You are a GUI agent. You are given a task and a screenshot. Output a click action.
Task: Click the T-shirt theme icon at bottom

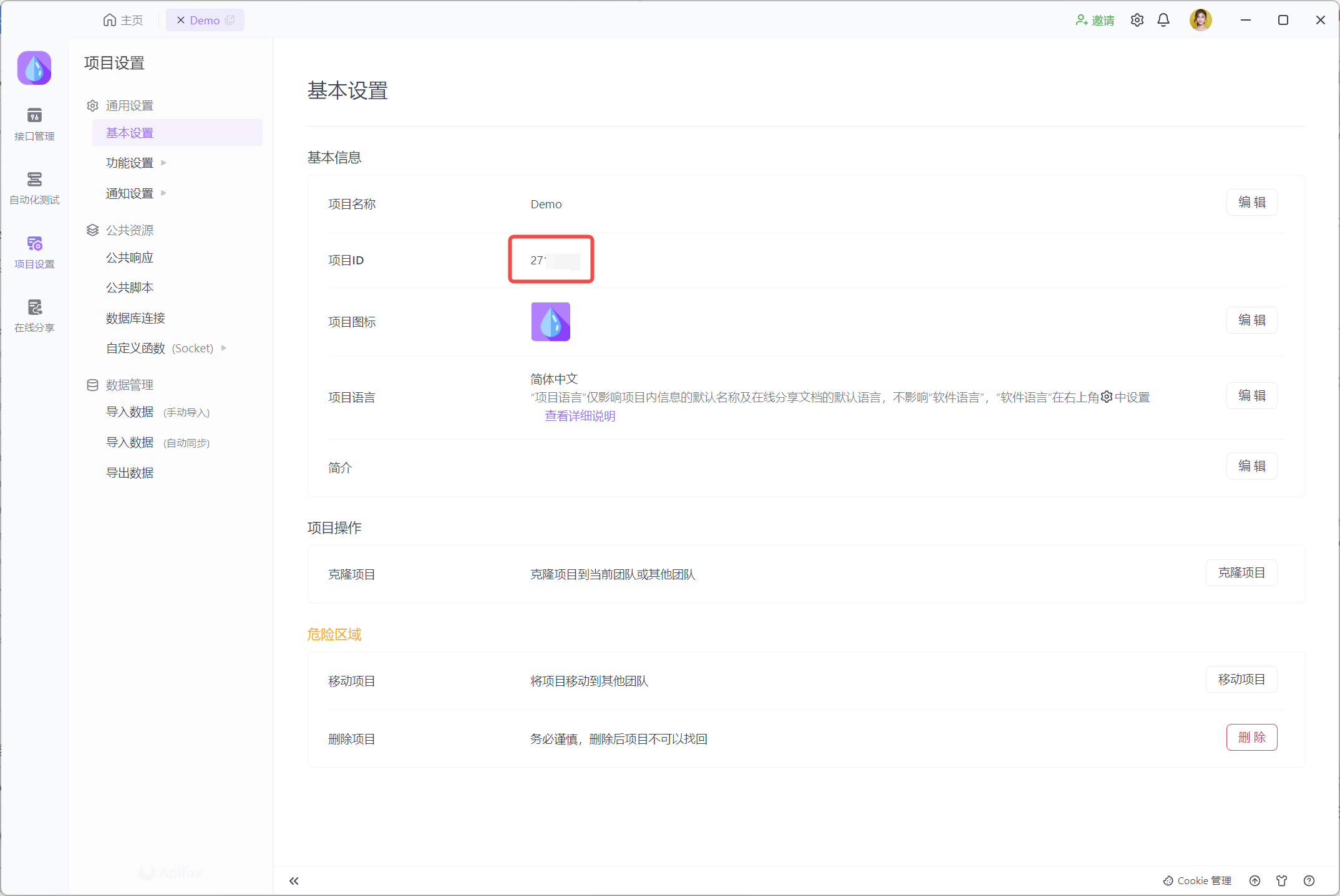[x=1282, y=880]
